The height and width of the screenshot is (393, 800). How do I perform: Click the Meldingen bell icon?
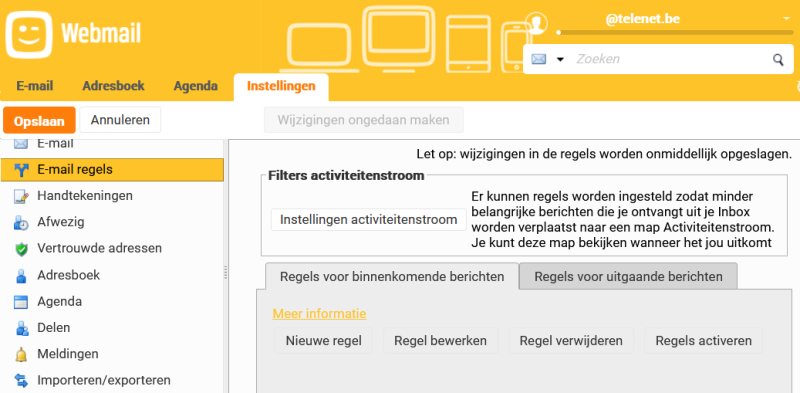(x=21, y=354)
